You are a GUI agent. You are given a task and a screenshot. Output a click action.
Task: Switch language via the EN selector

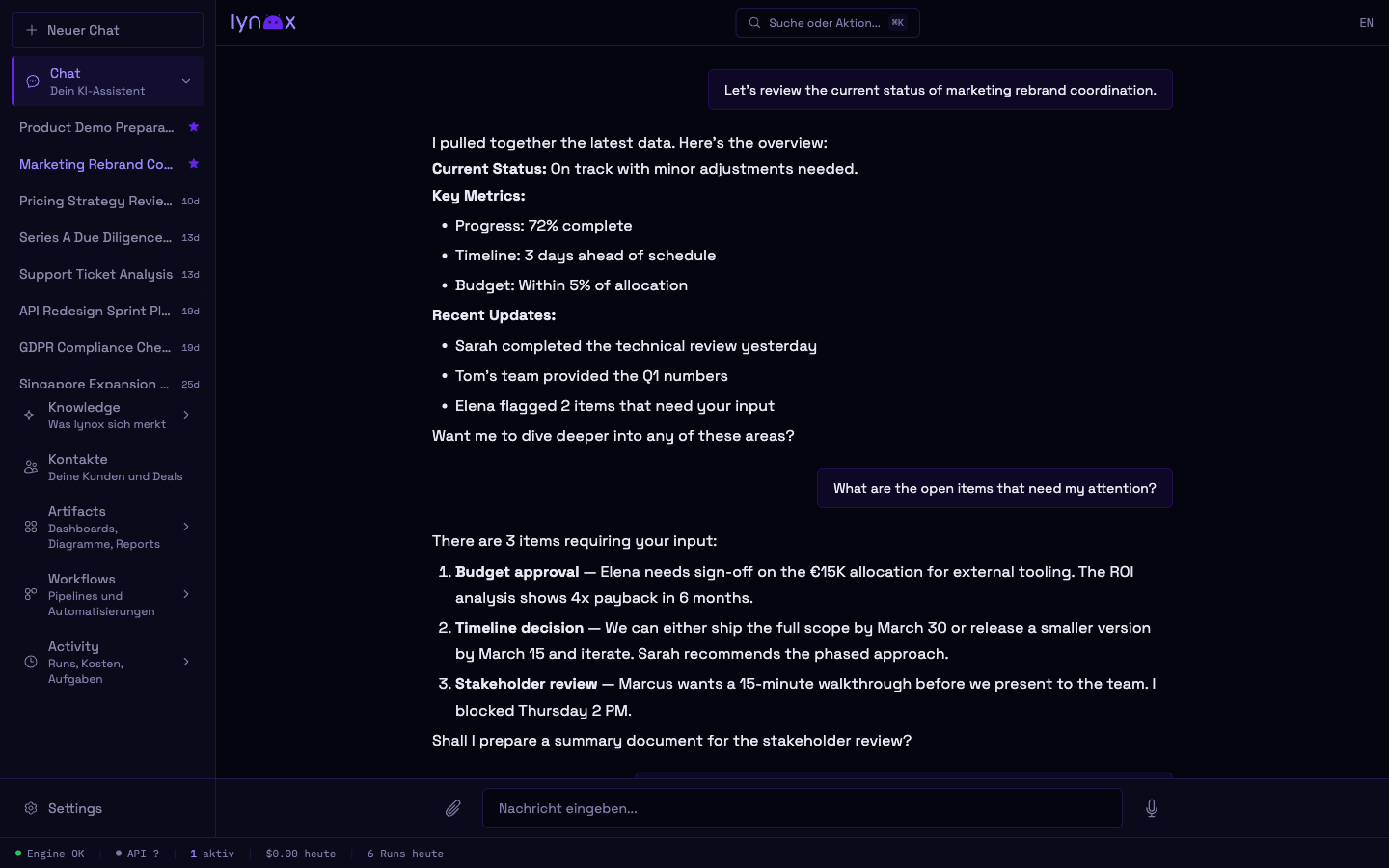pyautogui.click(x=1366, y=22)
